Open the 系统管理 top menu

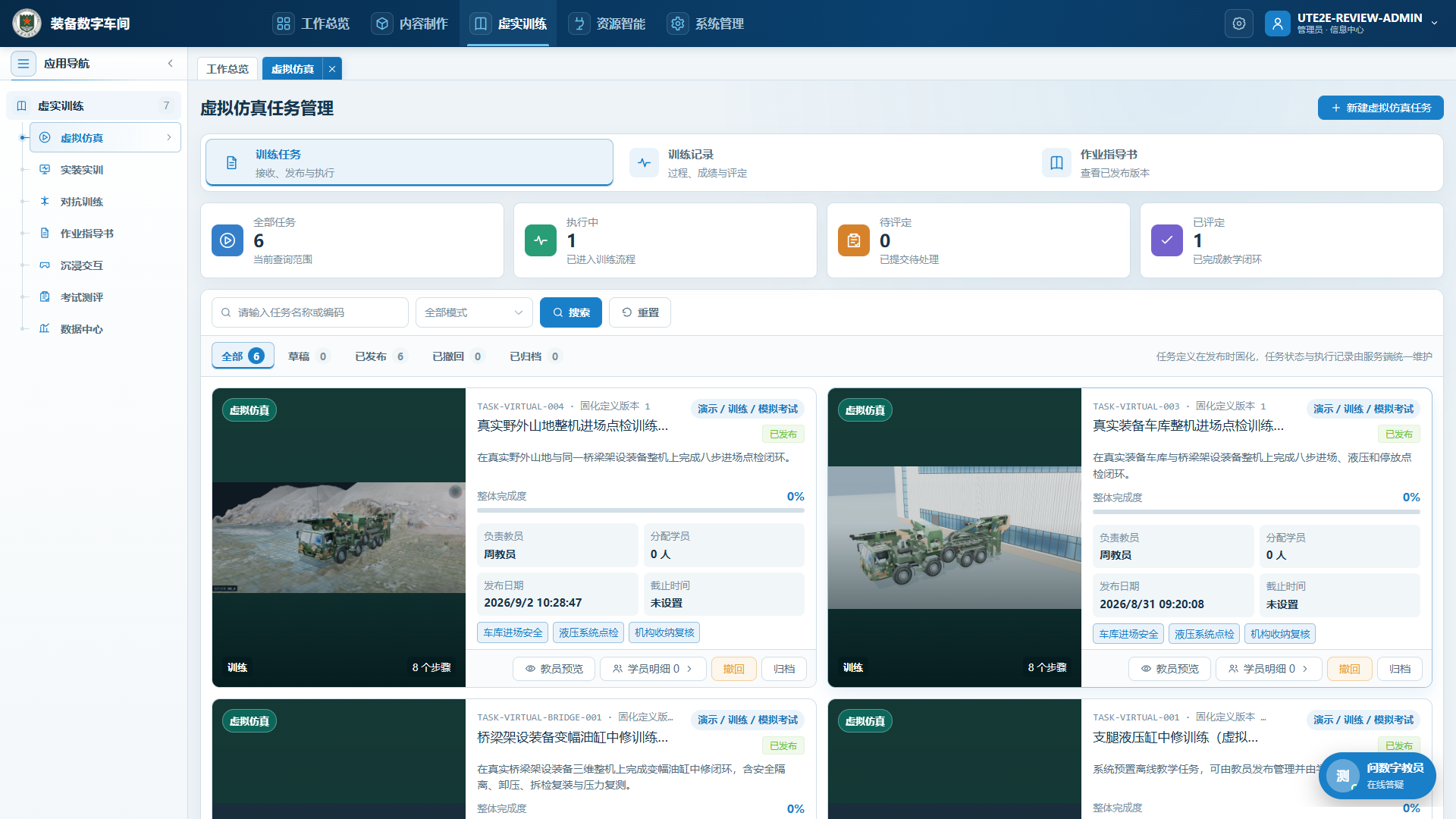706,24
